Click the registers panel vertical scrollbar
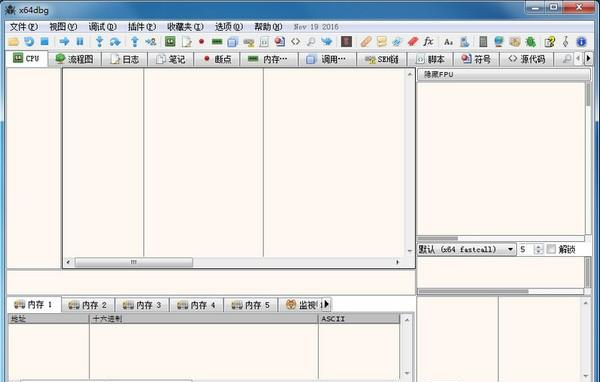 [x=588, y=159]
